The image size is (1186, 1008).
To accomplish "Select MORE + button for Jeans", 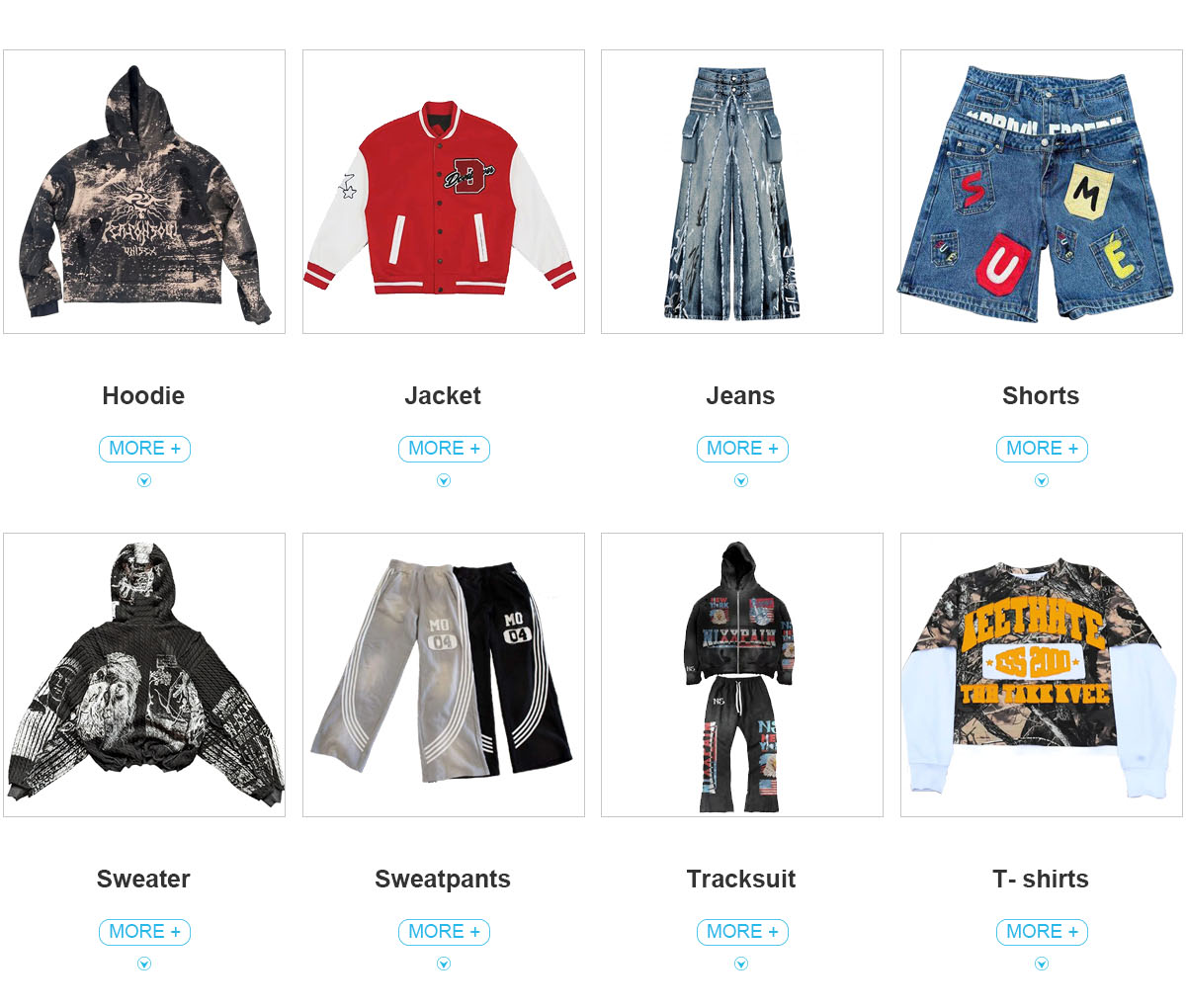I will point(742,449).
